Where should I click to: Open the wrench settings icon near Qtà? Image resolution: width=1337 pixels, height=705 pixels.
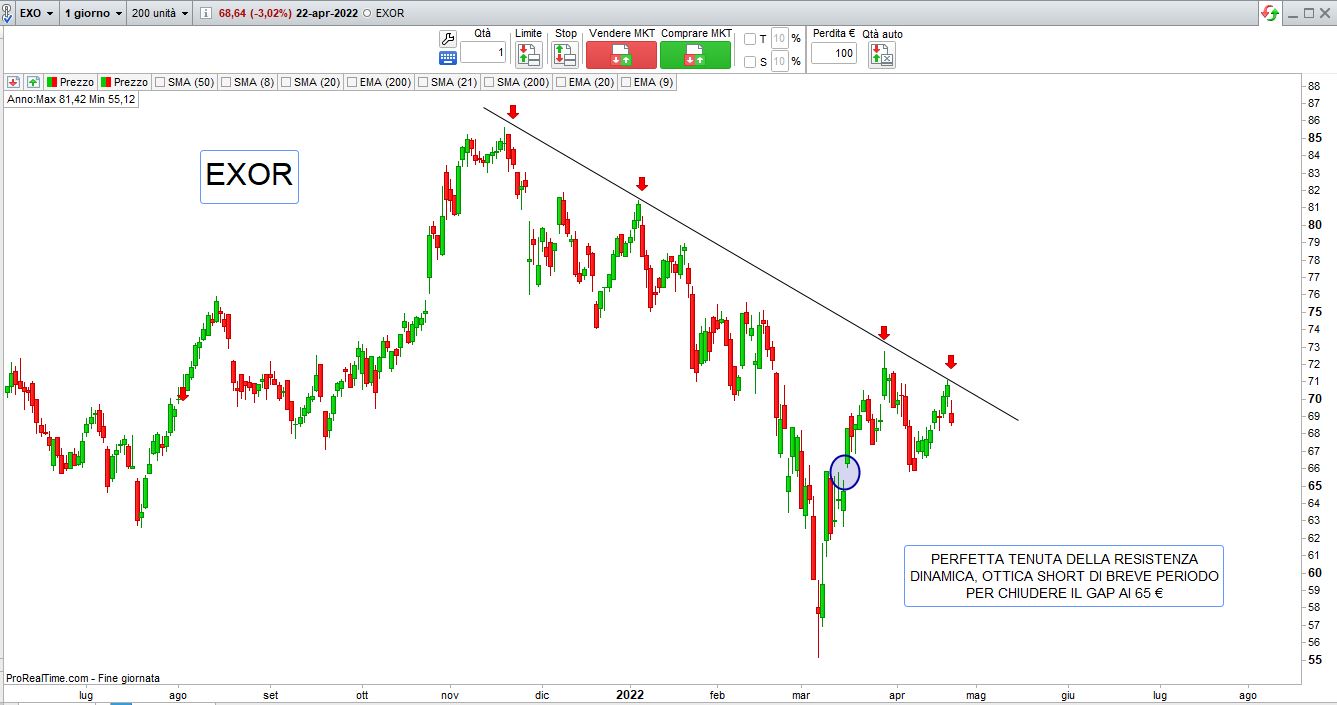click(x=448, y=38)
